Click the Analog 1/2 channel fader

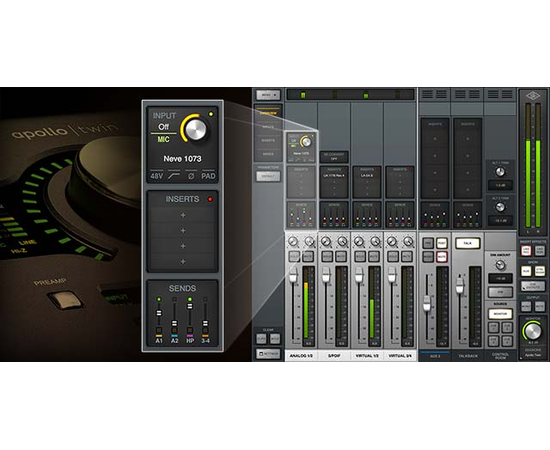pyautogui.click(x=293, y=275)
